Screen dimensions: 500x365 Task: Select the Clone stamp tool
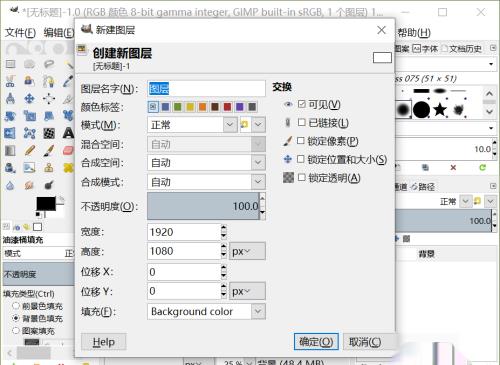click(x=49, y=168)
